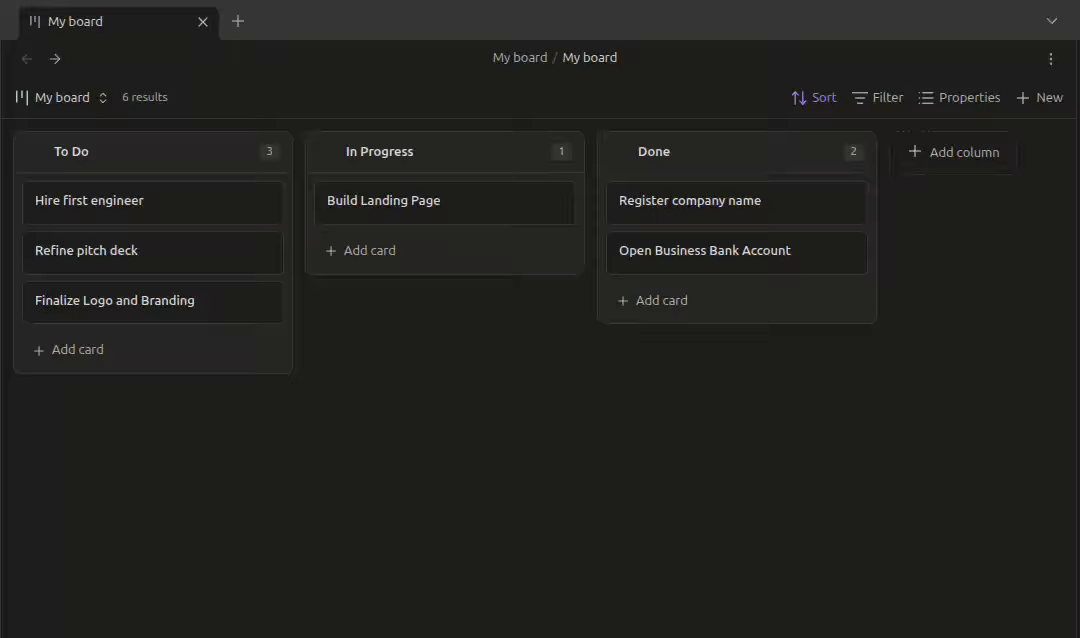The image size is (1080, 638).
Task: Add a card to the In Progress column
Action: (361, 251)
